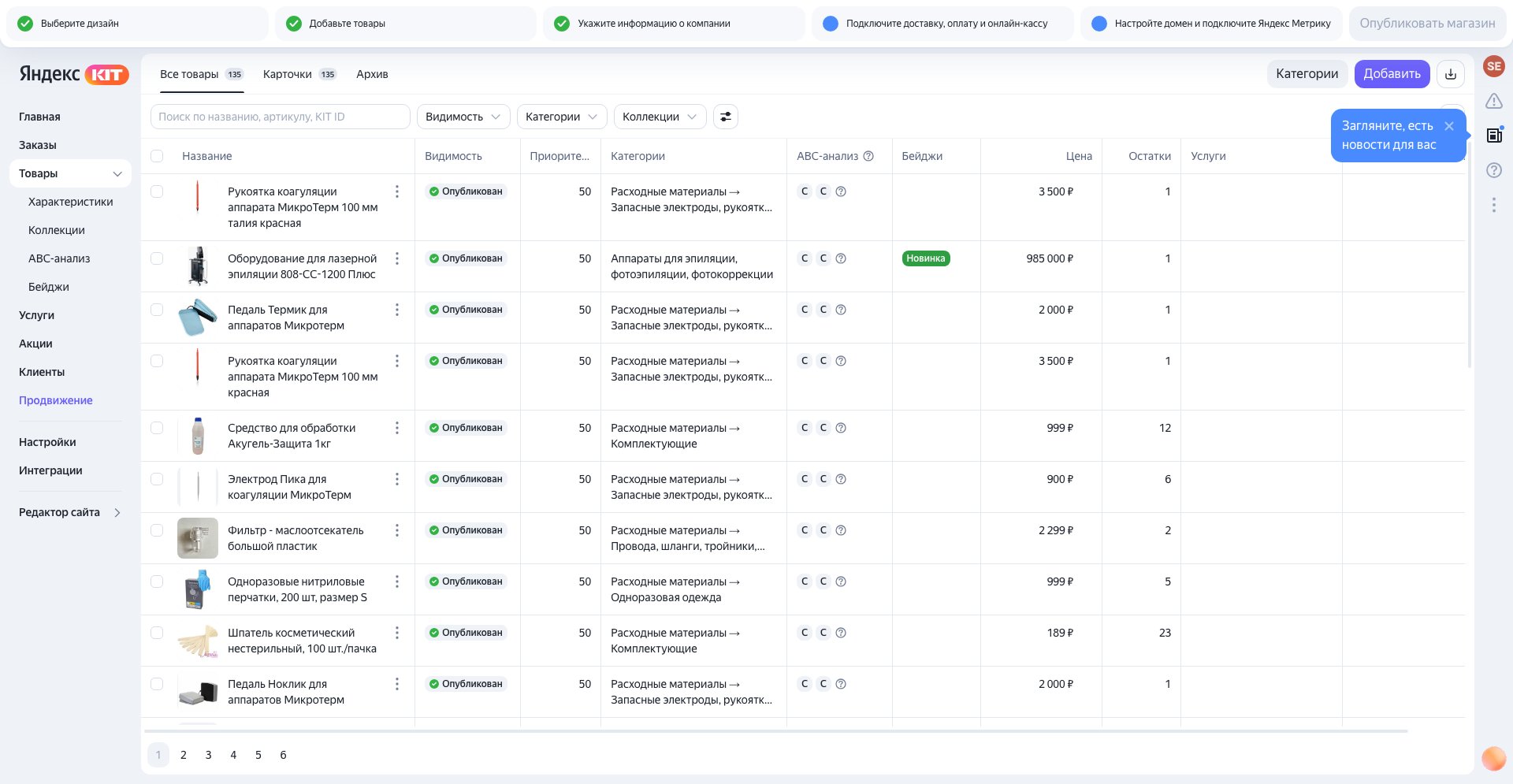This screenshot has height=784, width=1513.
Task: Click the product search input field
Action: pyautogui.click(x=281, y=117)
